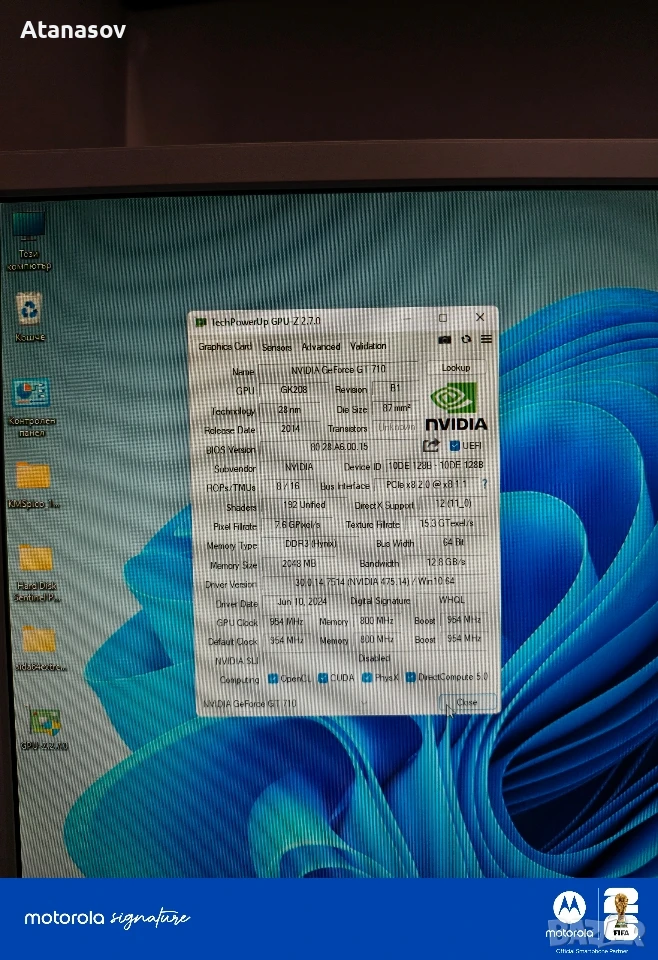
Task: Click the Memory Type value DDR3 (Hynix)
Action: [310, 544]
